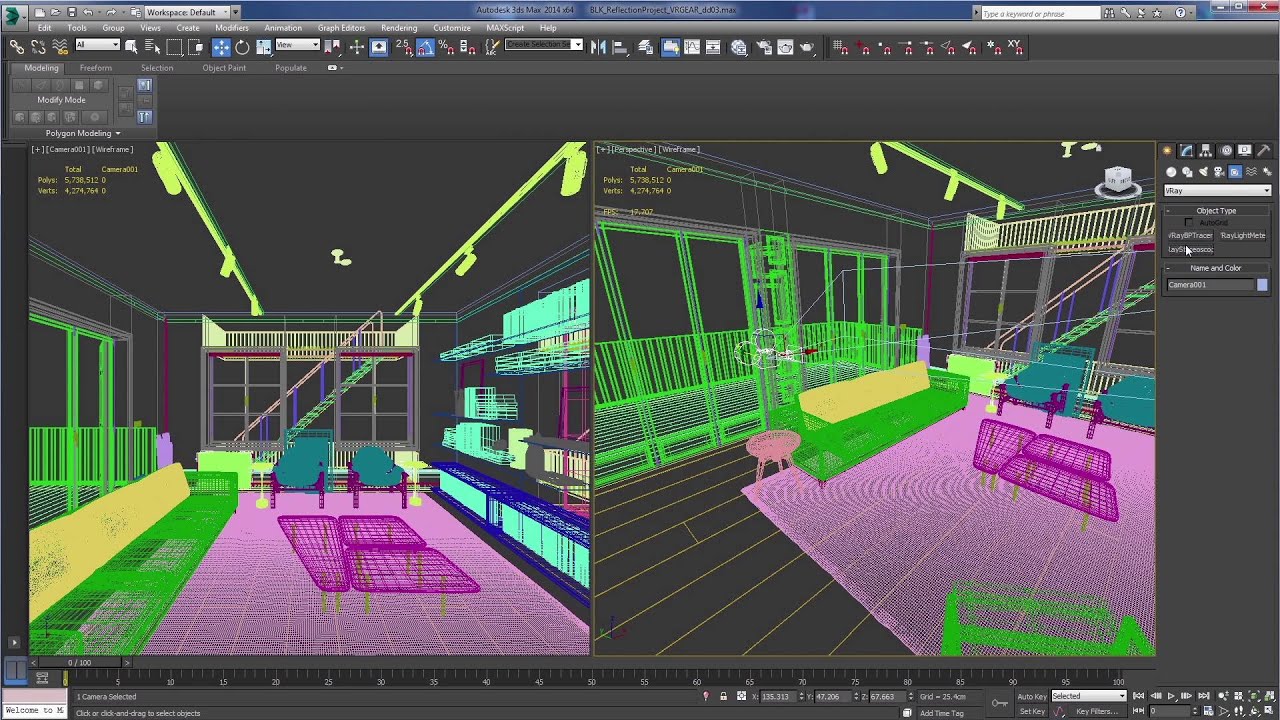Viewport: 1280px width, 720px height.
Task: Toggle the Angle Snap icon
Action: pyautogui.click(x=425, y=47)
